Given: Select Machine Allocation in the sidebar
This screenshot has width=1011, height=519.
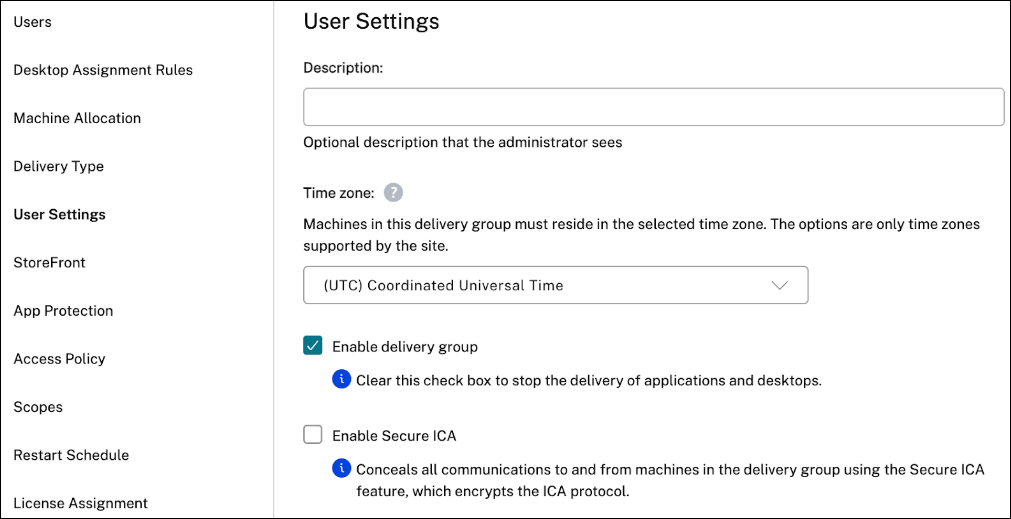Looking at the screenshot, I should (77, 118).
